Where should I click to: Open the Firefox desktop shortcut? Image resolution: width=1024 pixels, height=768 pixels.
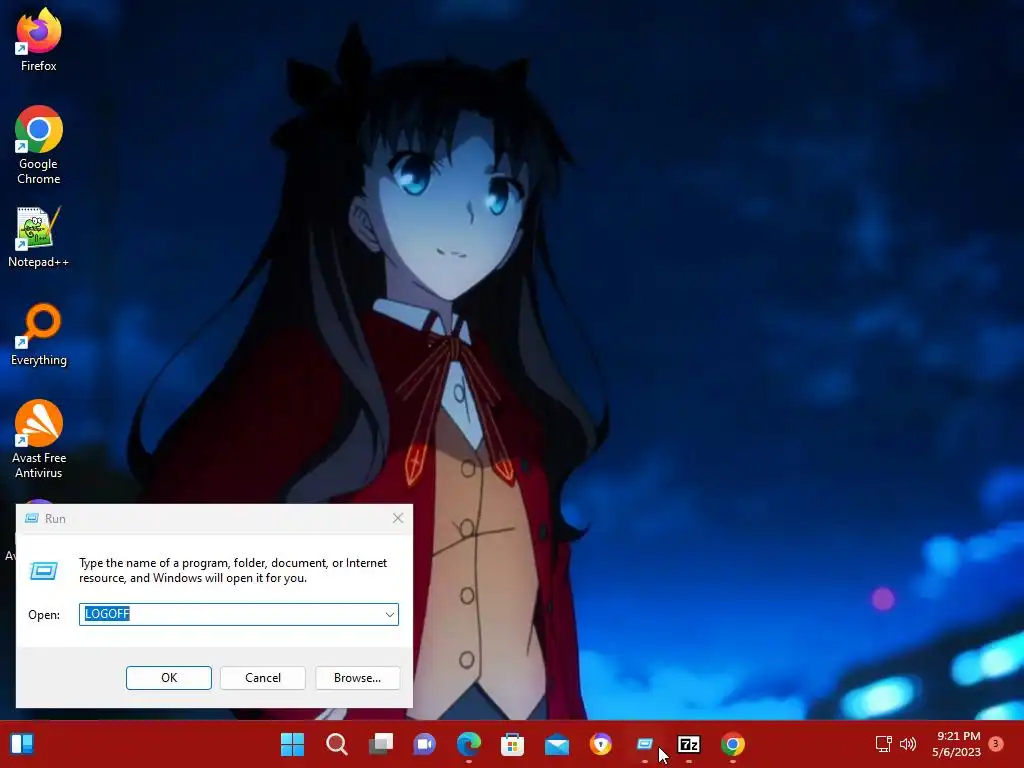[39, 39]
